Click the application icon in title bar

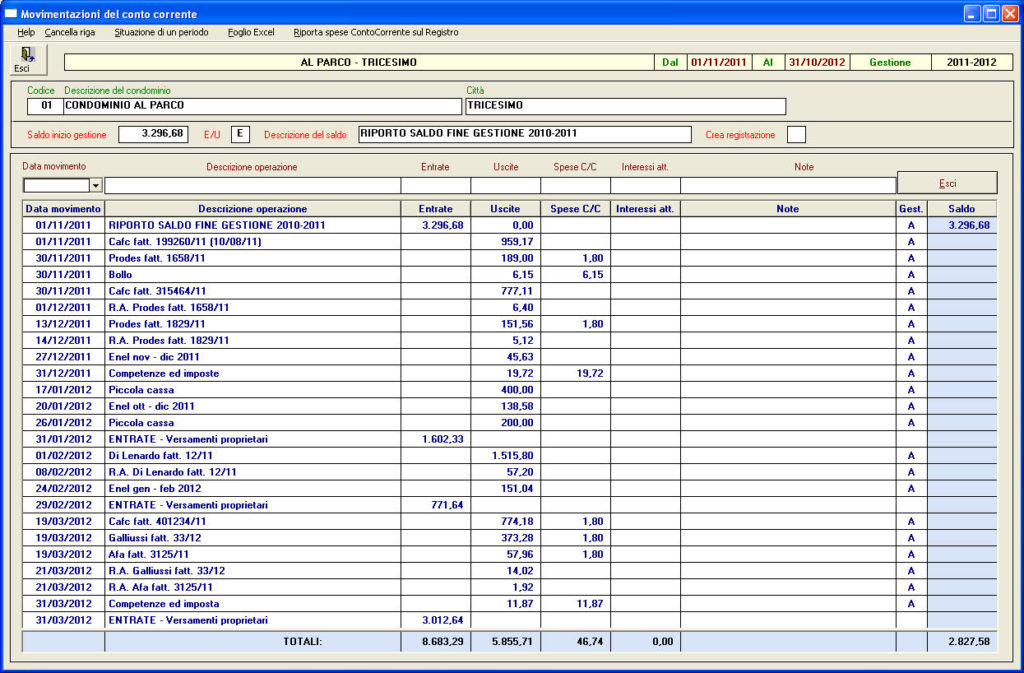coord(11,14)
